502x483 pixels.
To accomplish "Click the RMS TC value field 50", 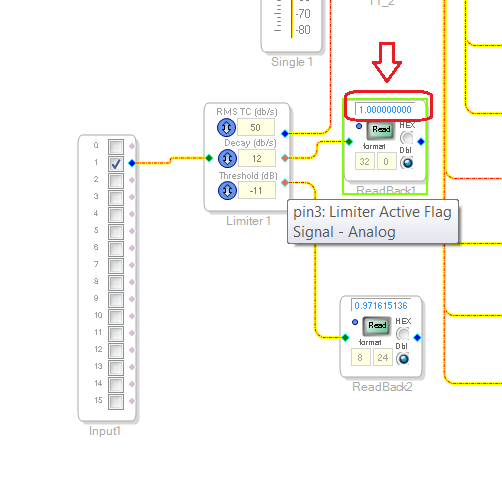I will pos(256,127).
